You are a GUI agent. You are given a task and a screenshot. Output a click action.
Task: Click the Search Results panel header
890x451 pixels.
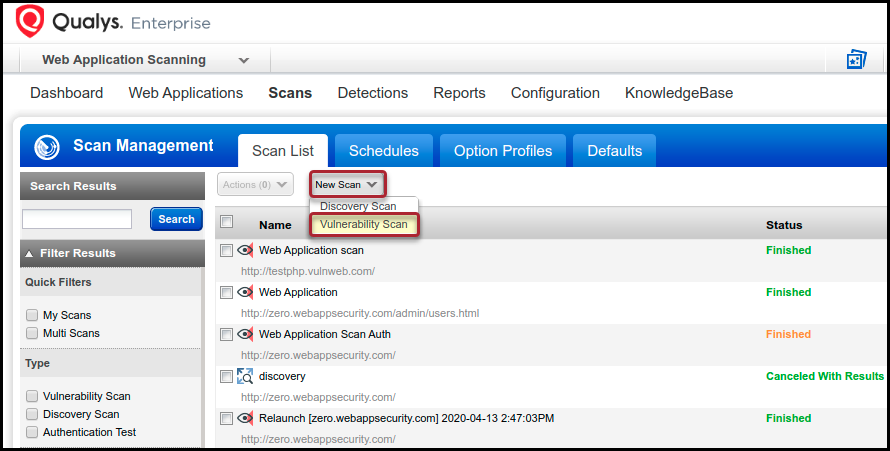112,186
